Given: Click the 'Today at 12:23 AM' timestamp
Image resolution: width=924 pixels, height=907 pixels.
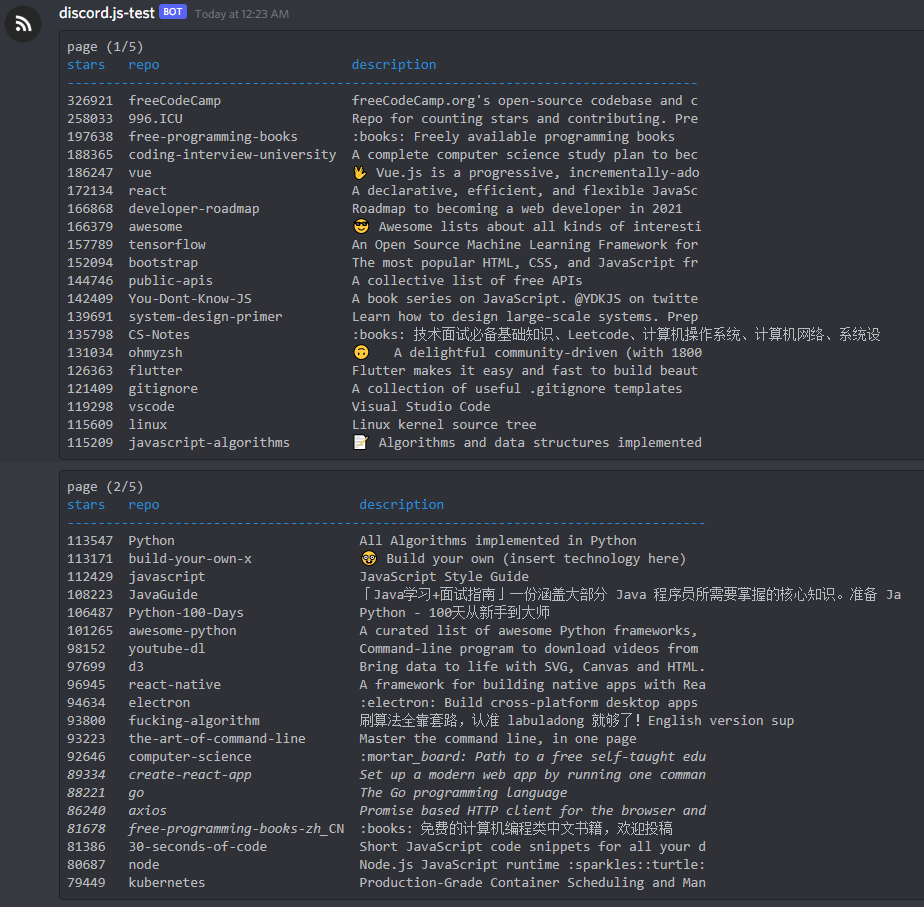Looking at the screenshot, I should point(242,14).
